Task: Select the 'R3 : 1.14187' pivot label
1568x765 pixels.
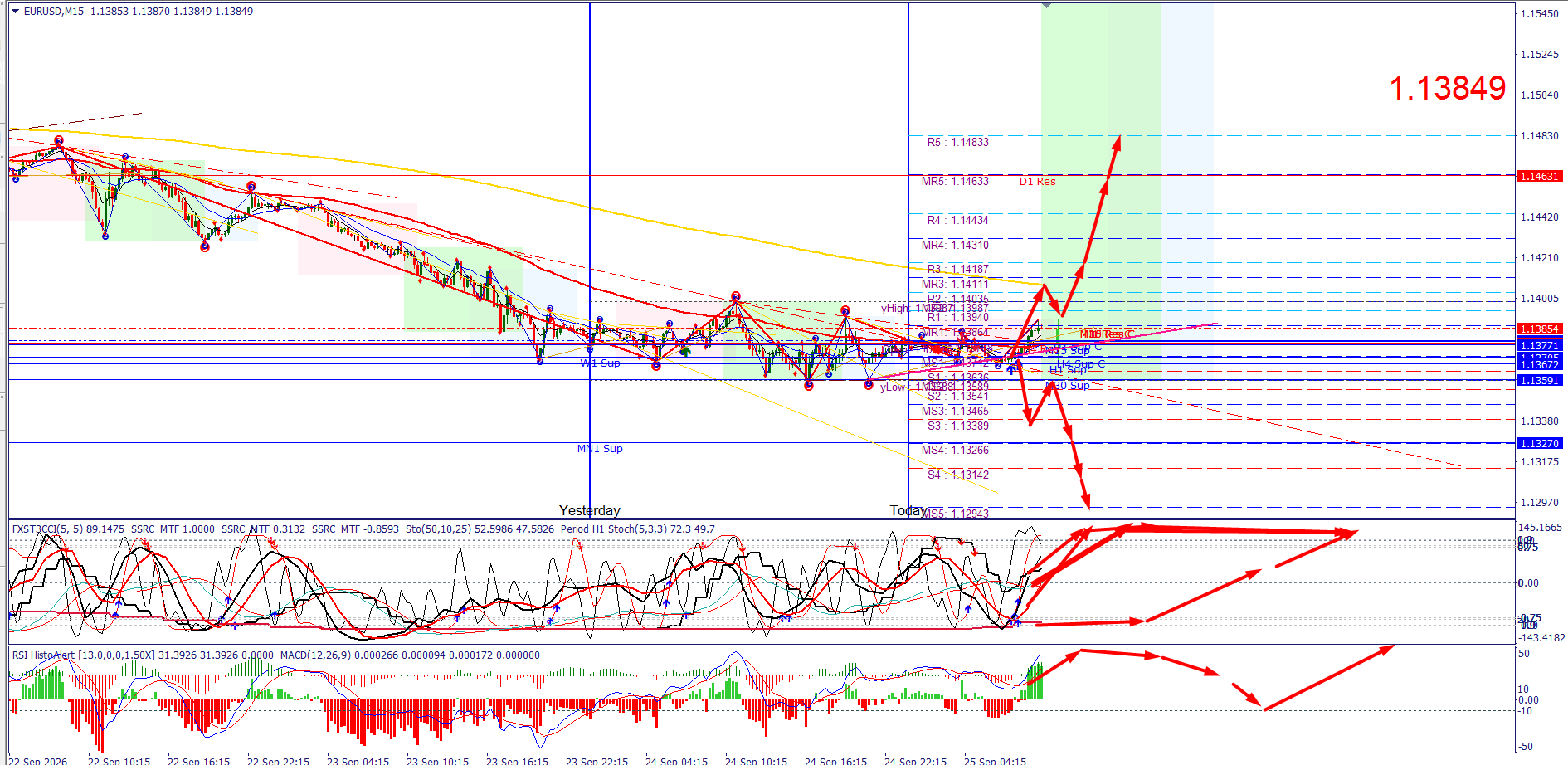Action: pos(958,270)
